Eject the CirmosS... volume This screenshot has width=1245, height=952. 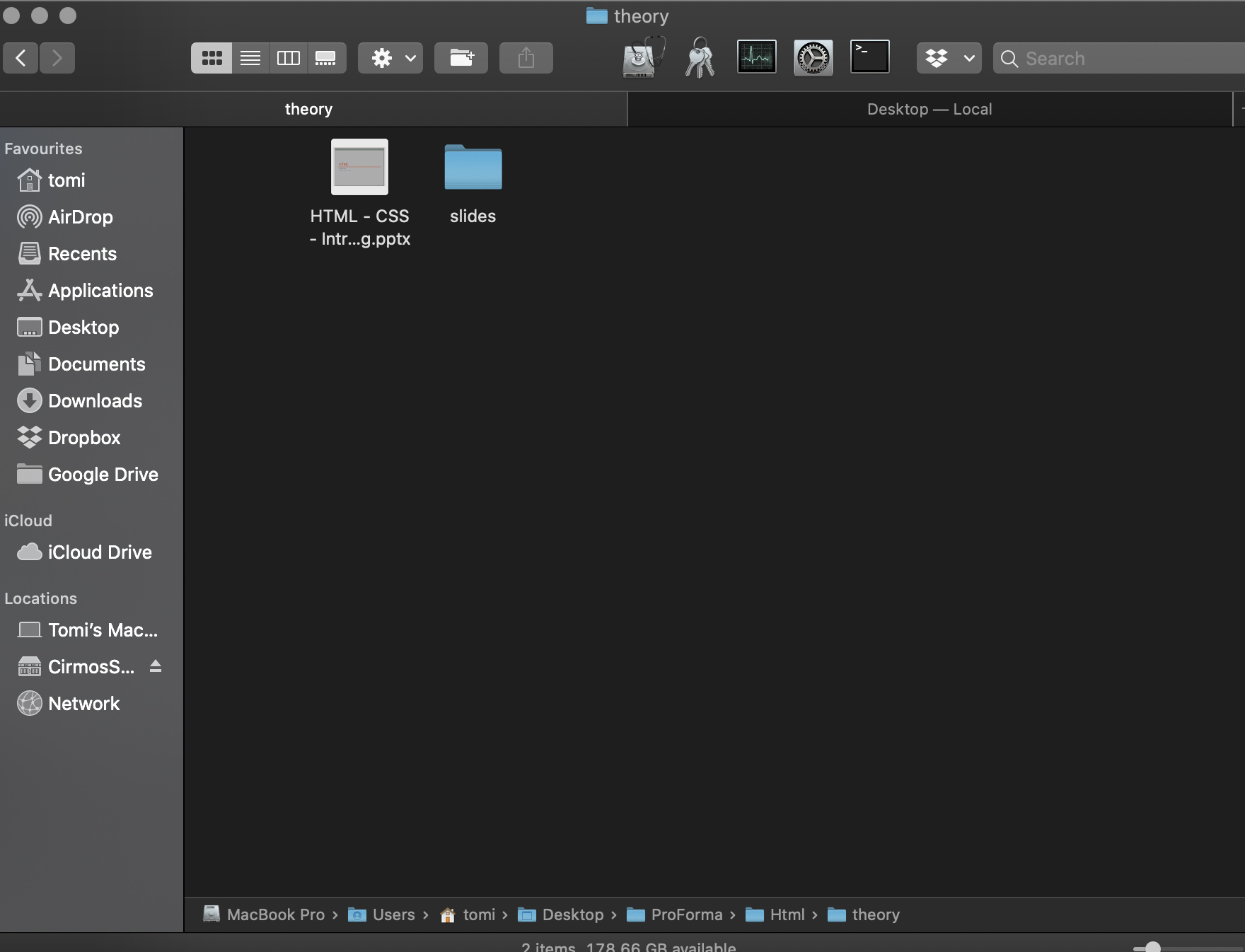[x=156, y=666]
